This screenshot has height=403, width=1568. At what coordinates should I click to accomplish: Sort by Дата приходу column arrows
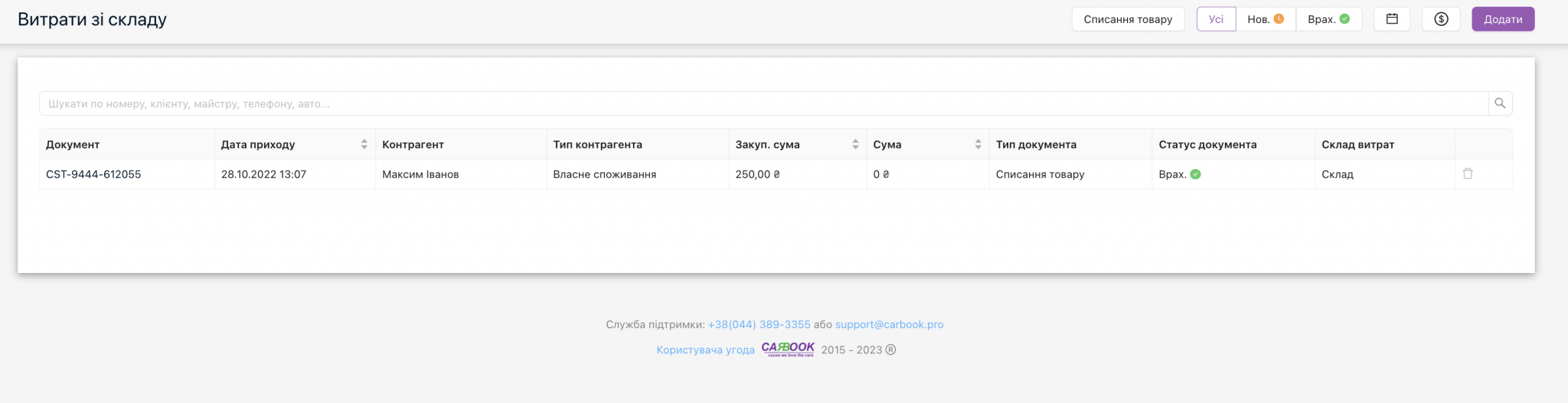coord(364,145)
